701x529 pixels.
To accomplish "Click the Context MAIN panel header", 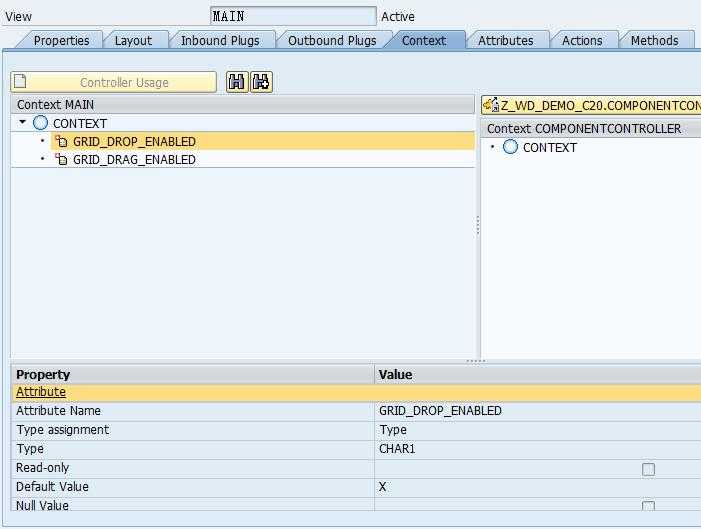I will (x=243, y=105).
